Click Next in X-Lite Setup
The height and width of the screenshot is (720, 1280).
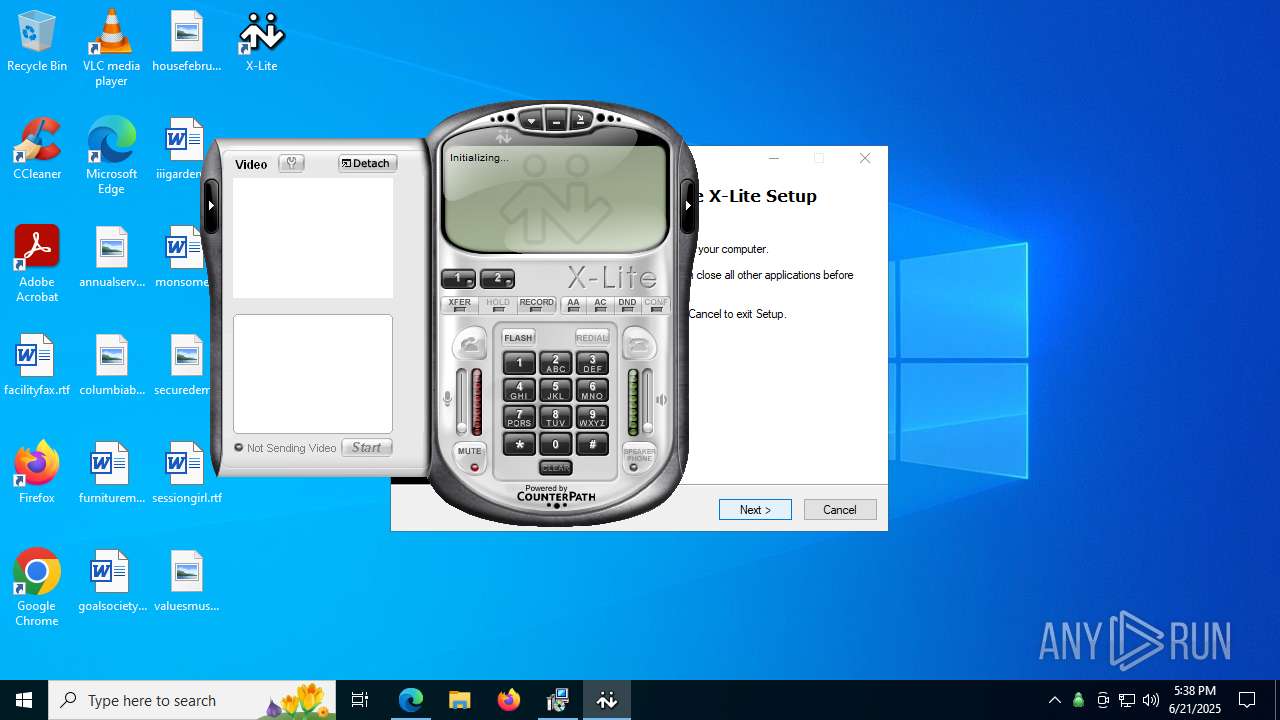(755, 510)
